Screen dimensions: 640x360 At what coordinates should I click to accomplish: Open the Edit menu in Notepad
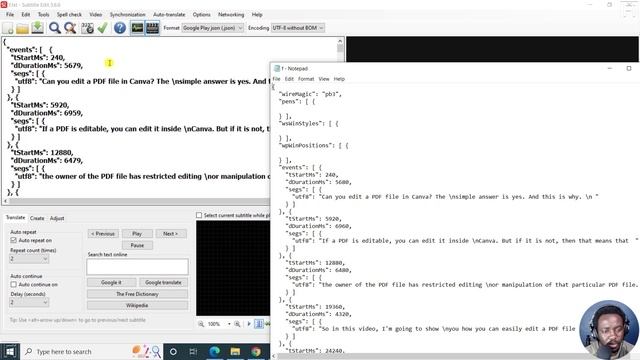coord(289,79)
